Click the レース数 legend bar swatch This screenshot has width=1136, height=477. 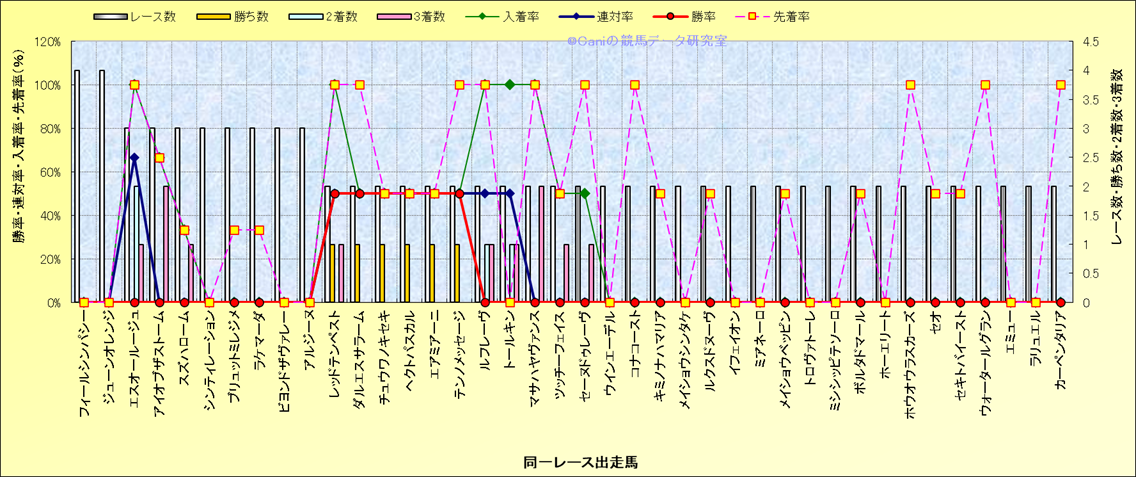point(112,17)
